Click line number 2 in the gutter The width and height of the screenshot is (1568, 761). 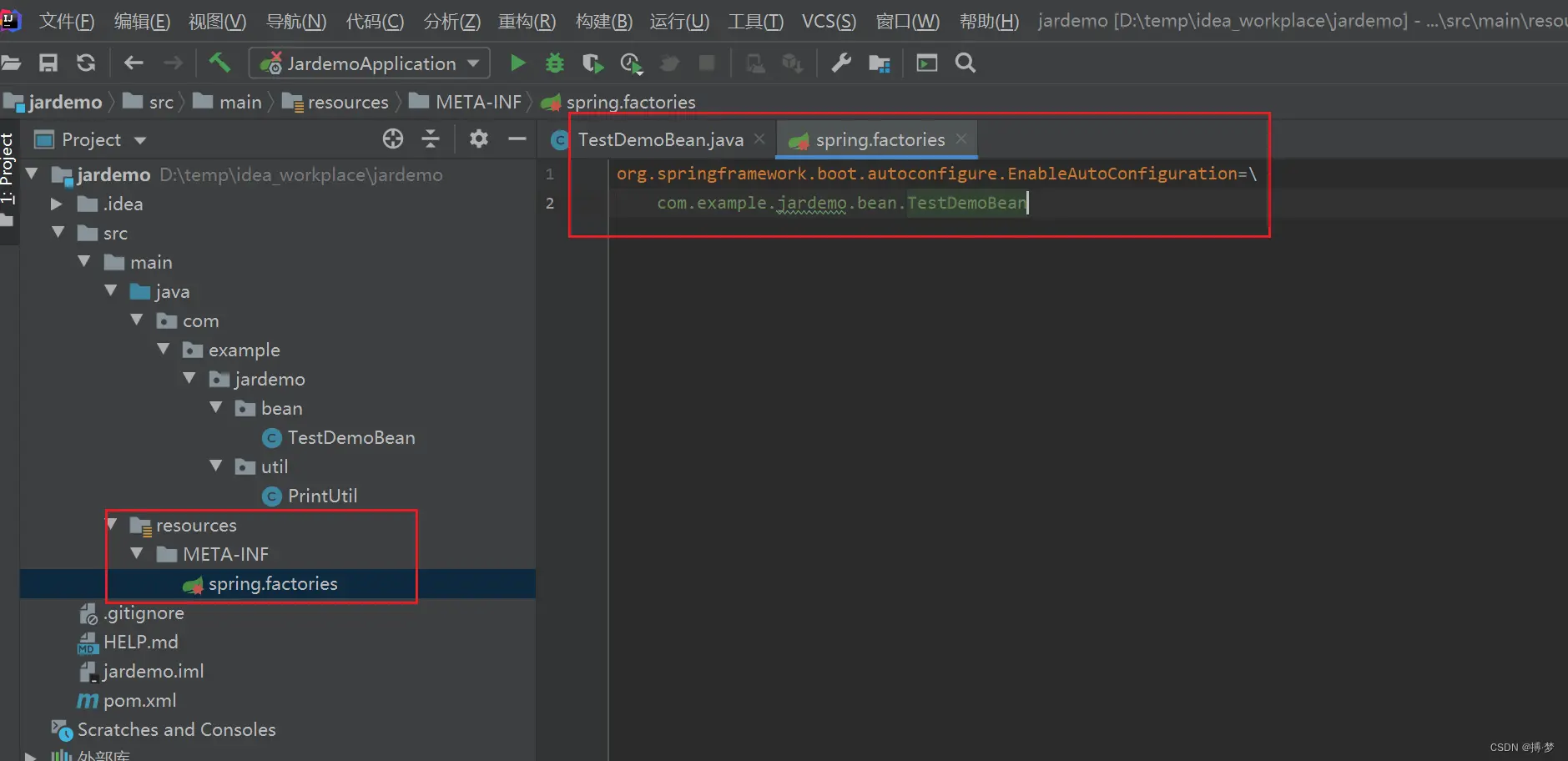(x=549, y=203)
